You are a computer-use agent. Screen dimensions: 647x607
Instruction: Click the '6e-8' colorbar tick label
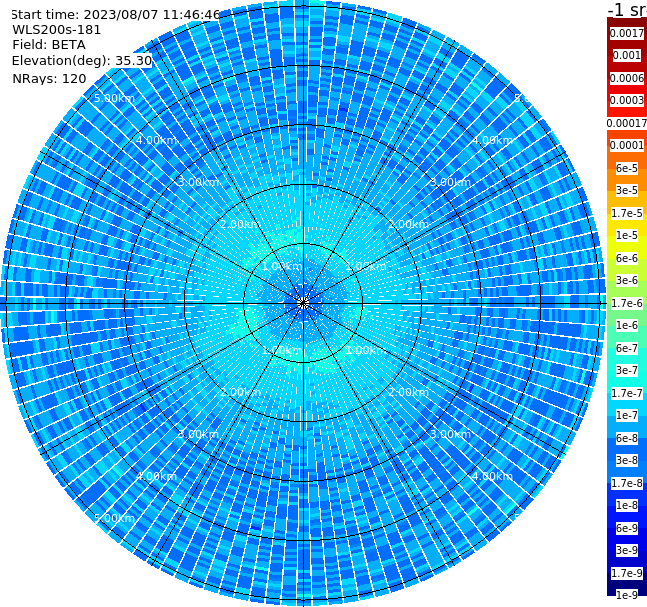click(x=627, y=438)
